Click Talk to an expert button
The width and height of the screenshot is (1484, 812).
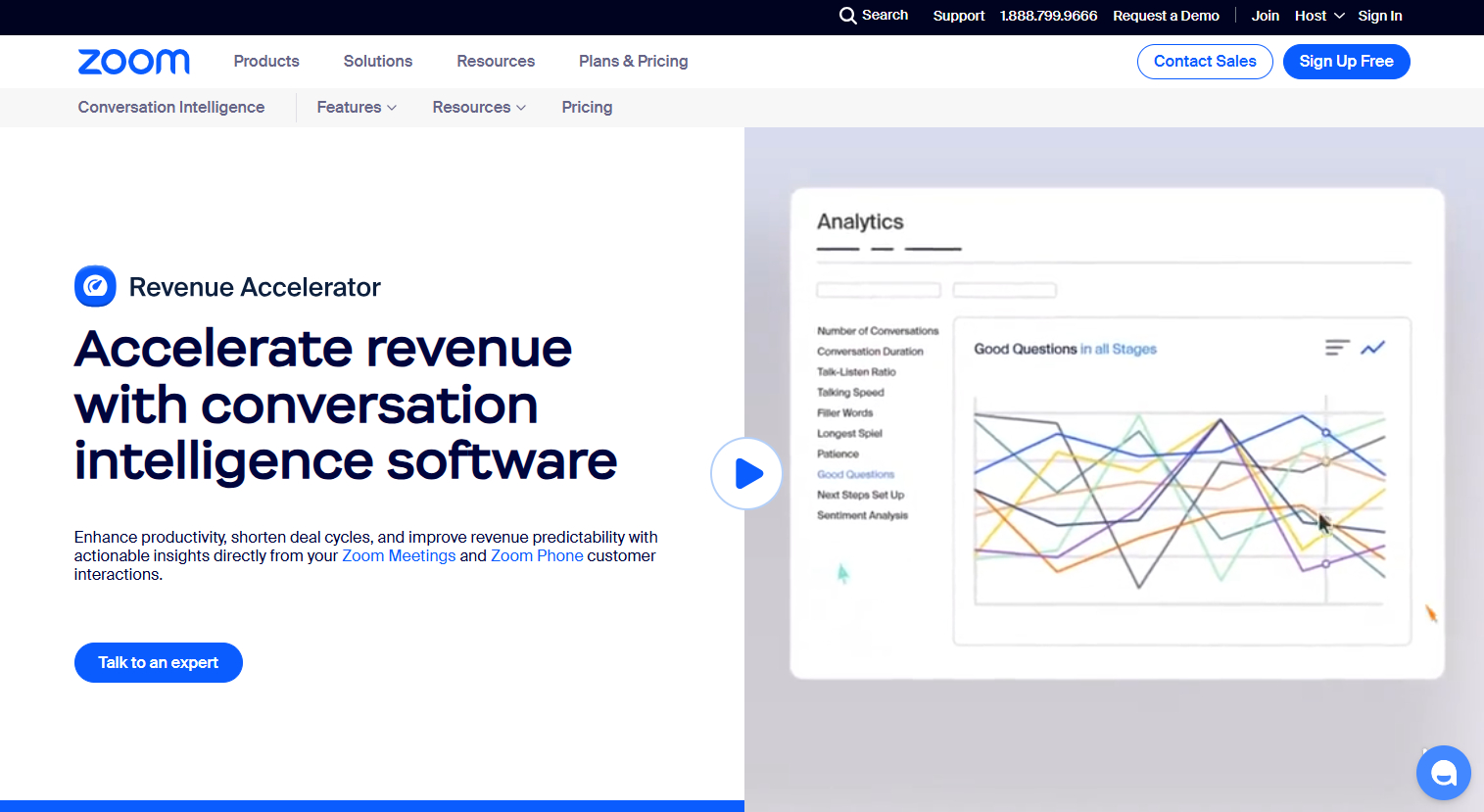pos(159,662)
